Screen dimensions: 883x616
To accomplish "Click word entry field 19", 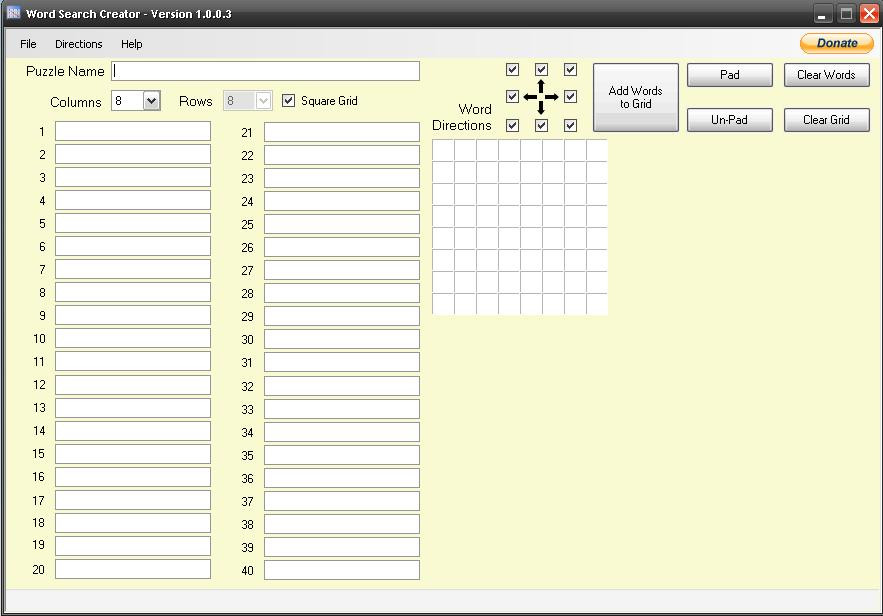I will click(133, 546).
